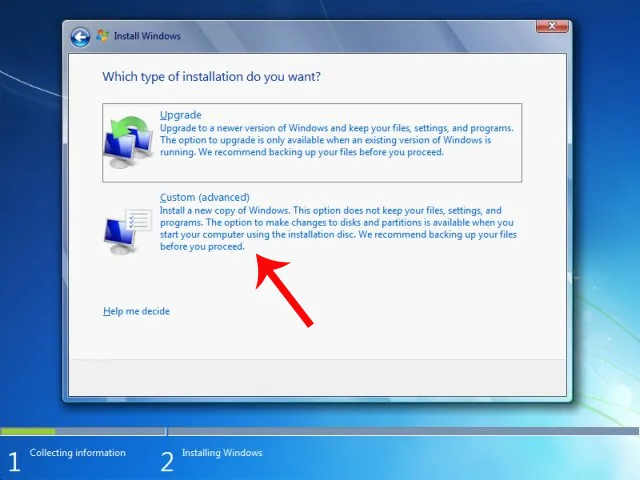Click the Collecting information step label
This screenshot has width=640, height=480.
78,453
